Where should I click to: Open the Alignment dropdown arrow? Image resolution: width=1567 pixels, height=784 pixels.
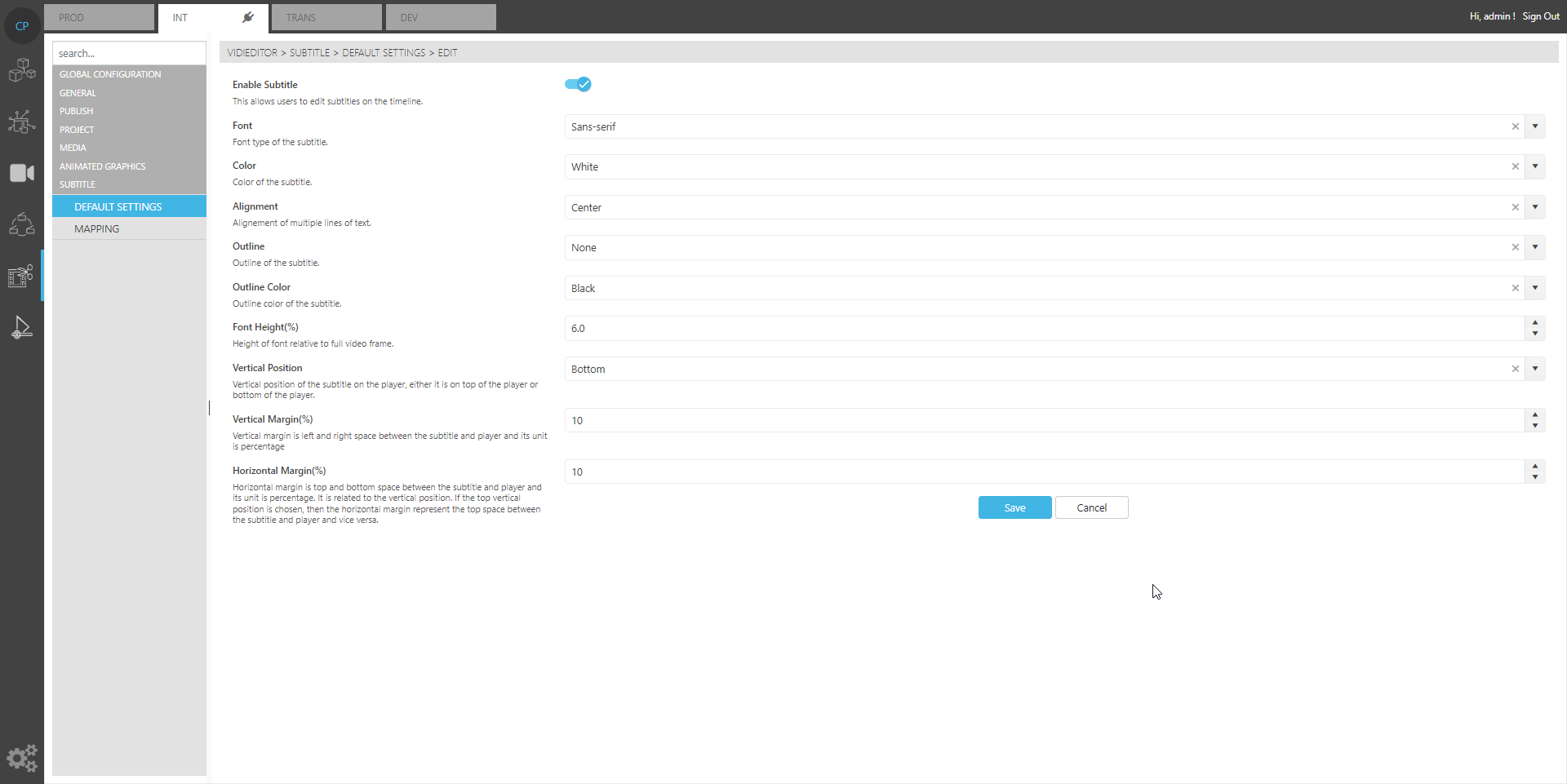[1535, 207]
